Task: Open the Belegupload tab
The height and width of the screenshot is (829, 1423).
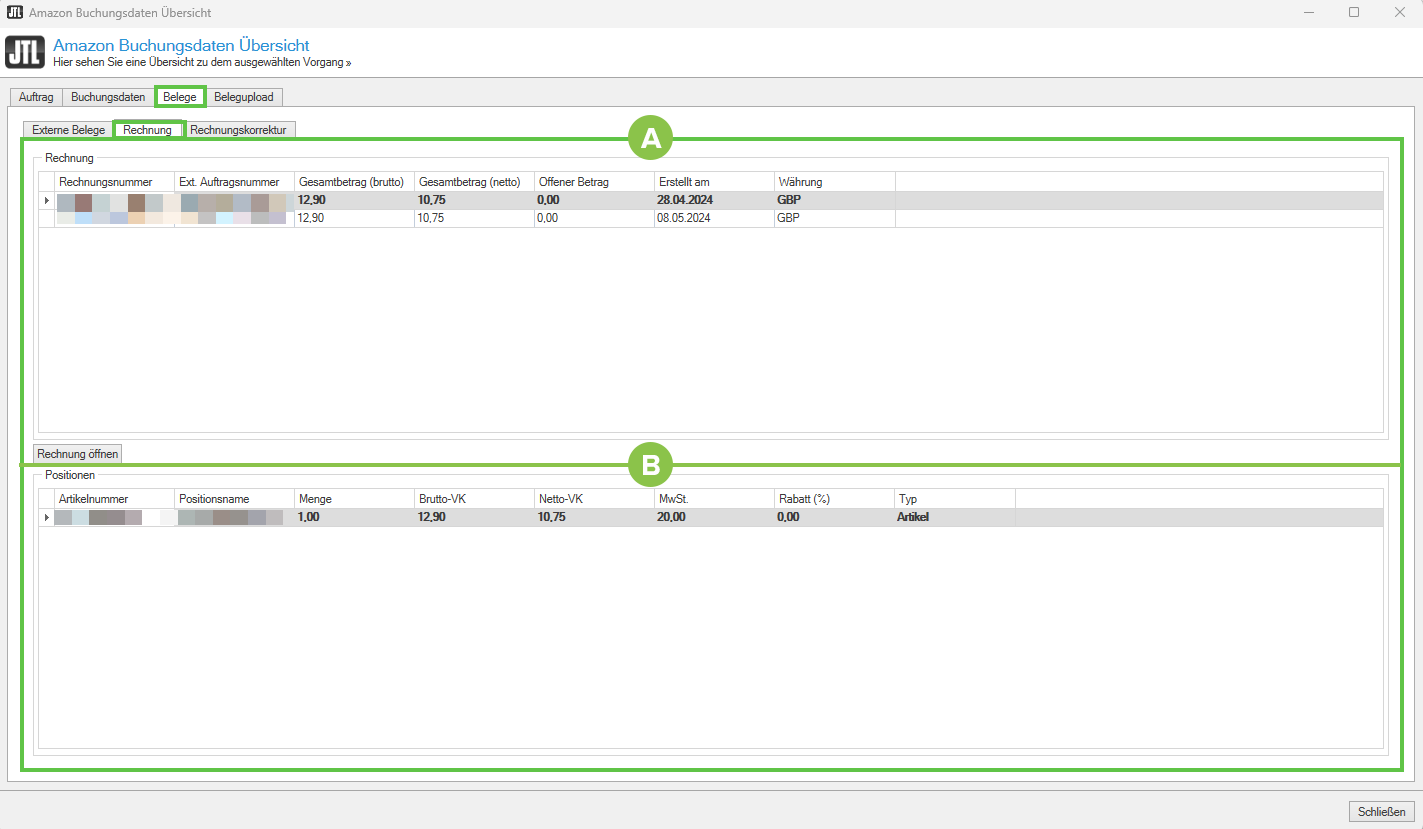Action: [244, 97]
